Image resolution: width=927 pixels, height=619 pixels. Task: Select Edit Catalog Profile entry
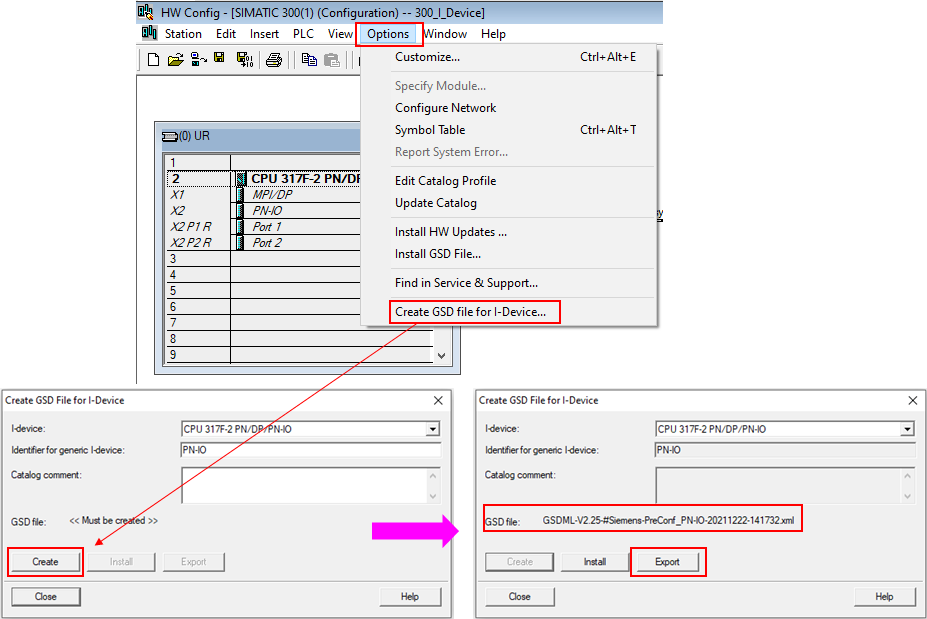[x=509, y=181]
